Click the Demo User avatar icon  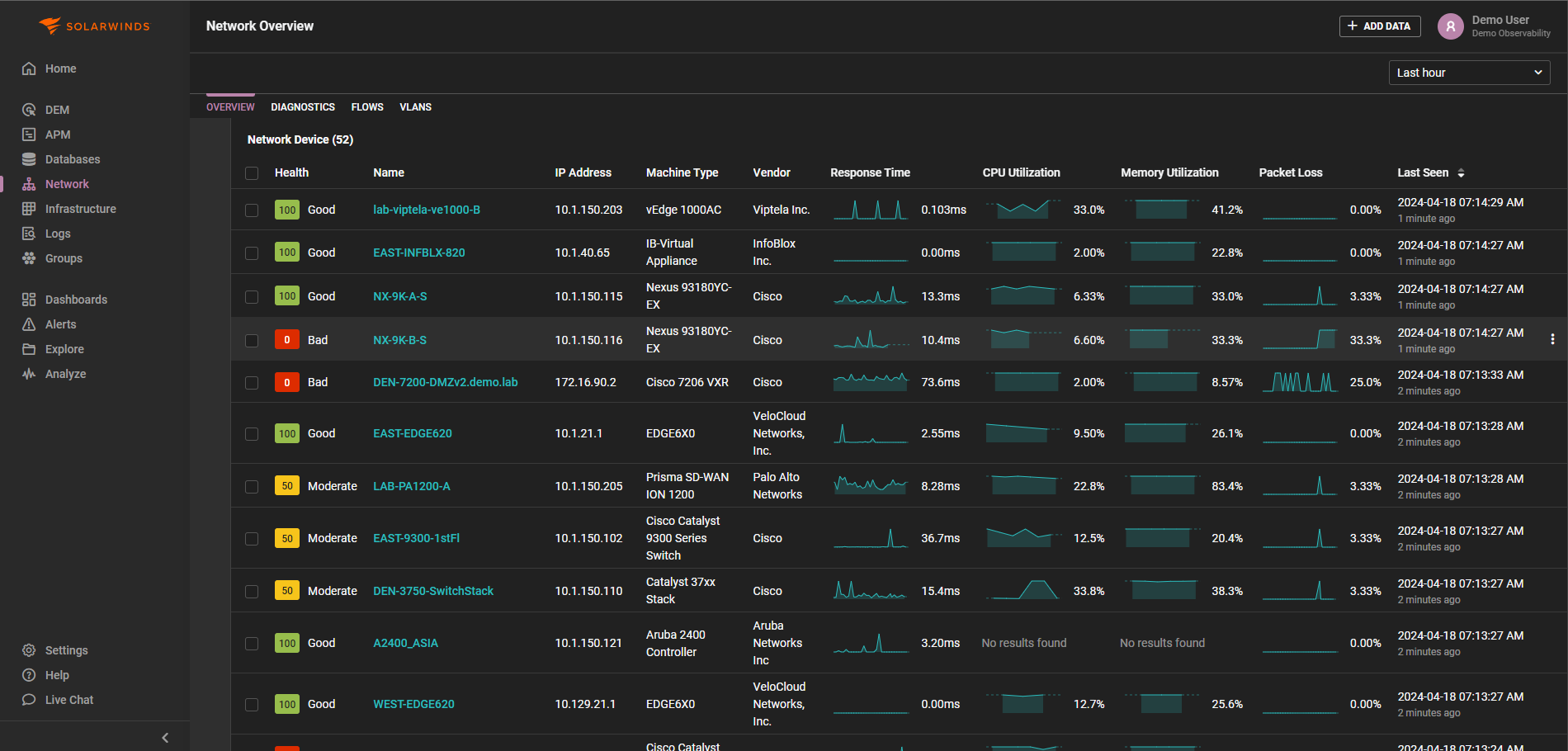[1451, 26]
